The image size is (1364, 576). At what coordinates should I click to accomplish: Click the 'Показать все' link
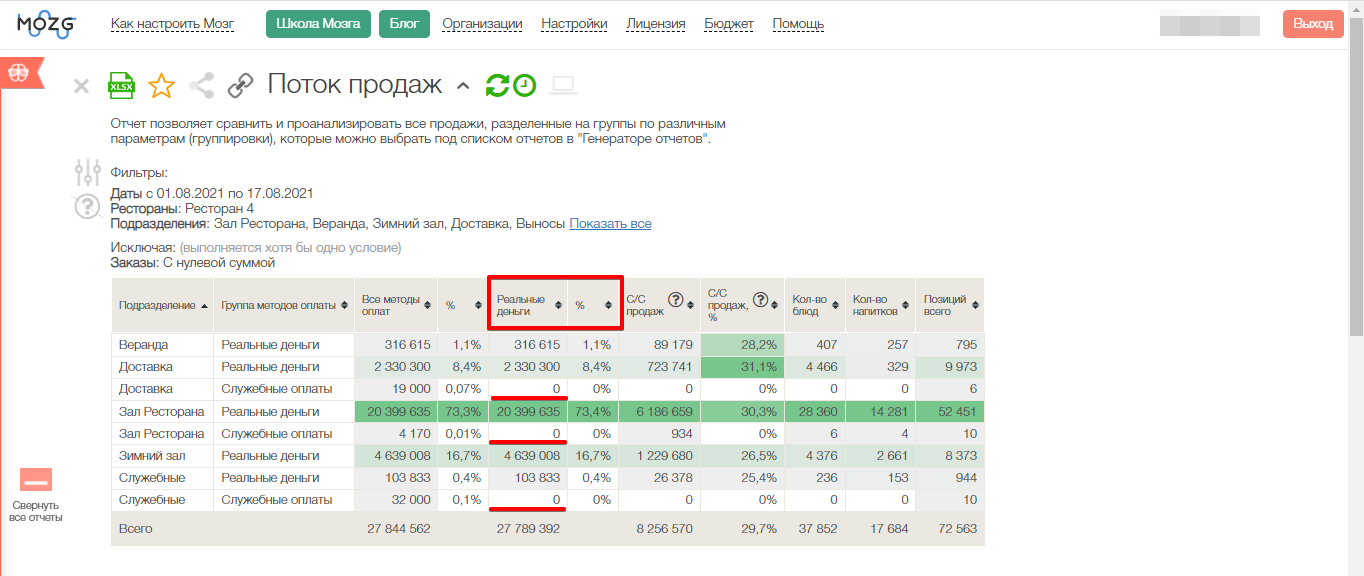pos(610,223)
